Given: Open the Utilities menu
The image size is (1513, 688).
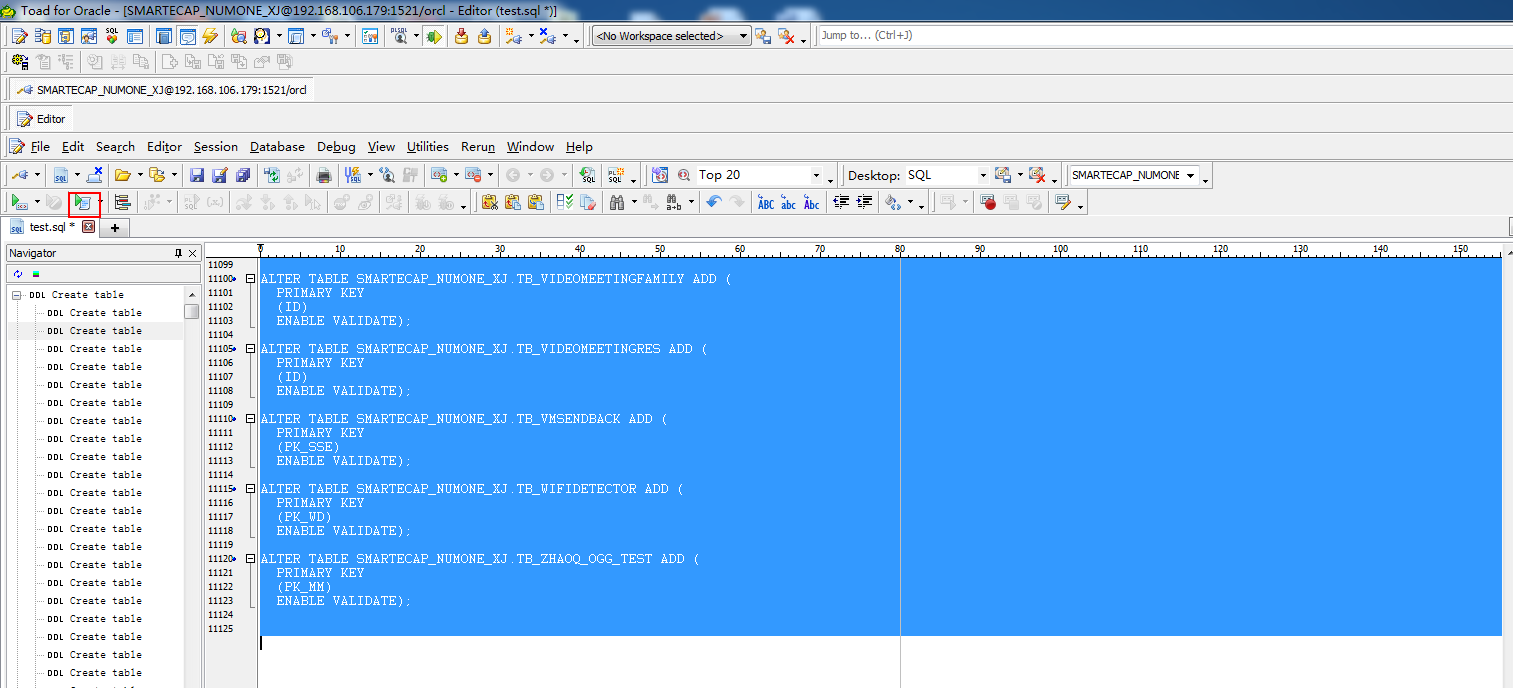Looking at the screenshot, I should 428,146.
